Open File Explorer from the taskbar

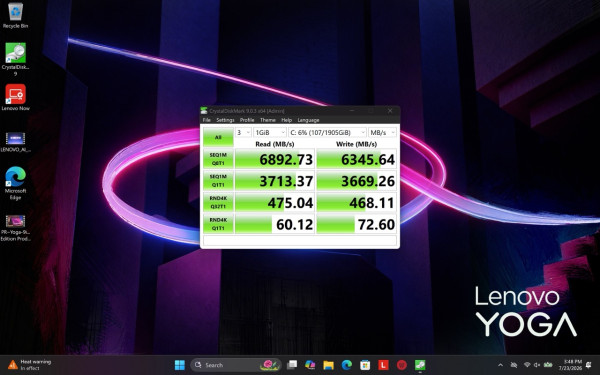pyautogui.click(x=328, y=365)
